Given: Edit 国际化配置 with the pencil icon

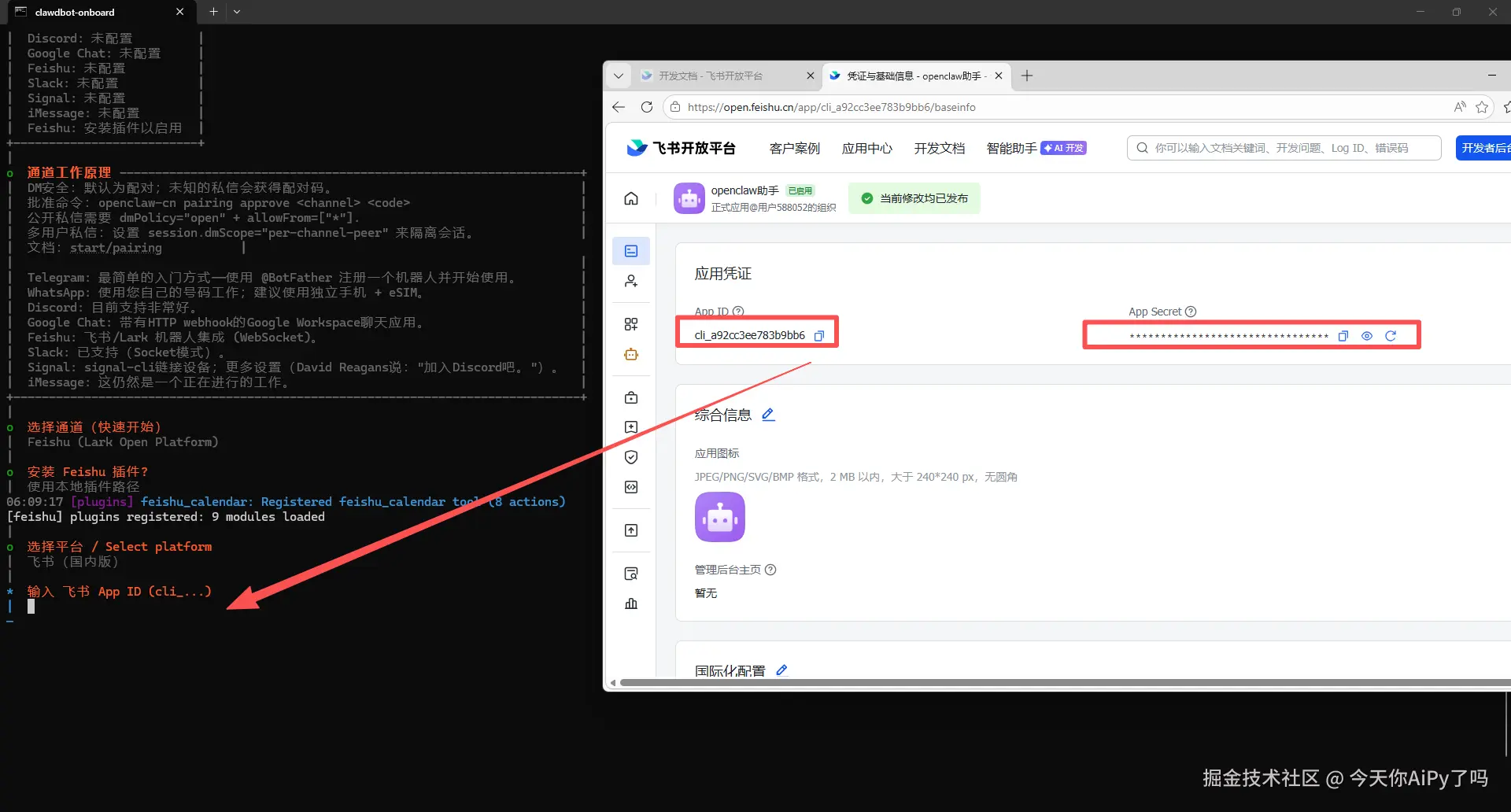Looking at the screenshot, I should pyautogui.click(x=781, y=670).
